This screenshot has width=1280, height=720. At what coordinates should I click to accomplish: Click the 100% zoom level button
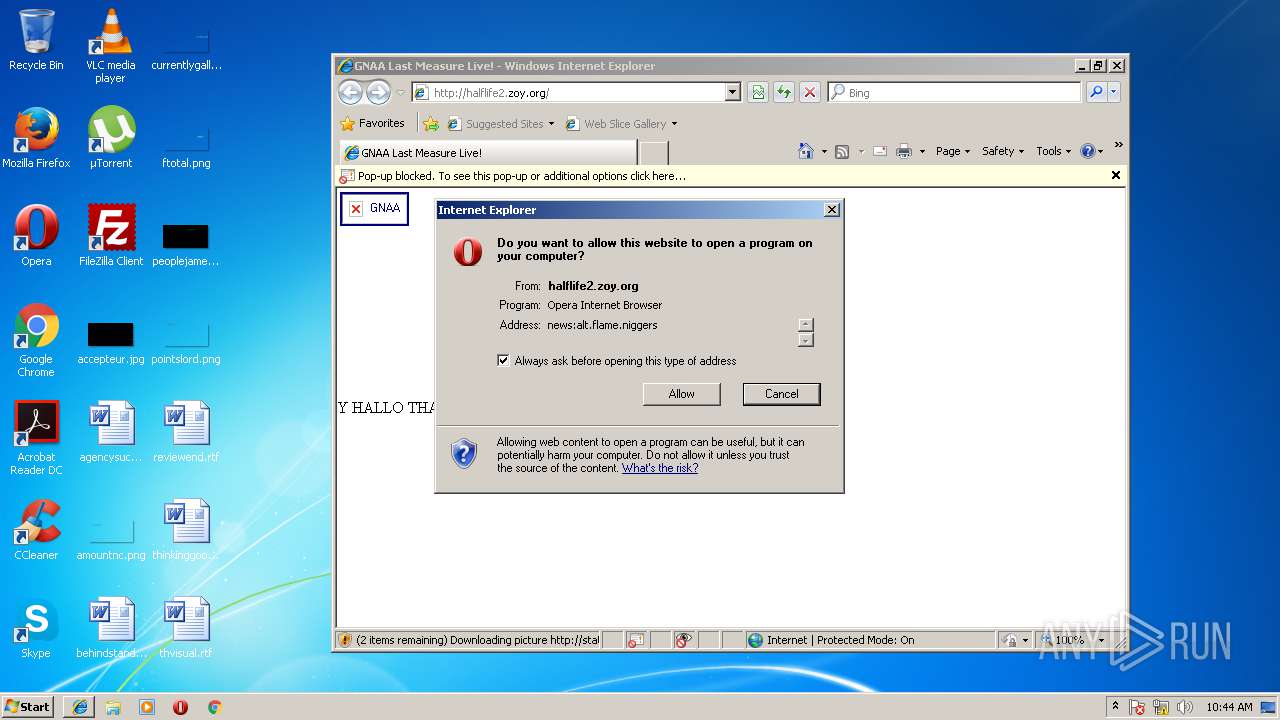1067,640
